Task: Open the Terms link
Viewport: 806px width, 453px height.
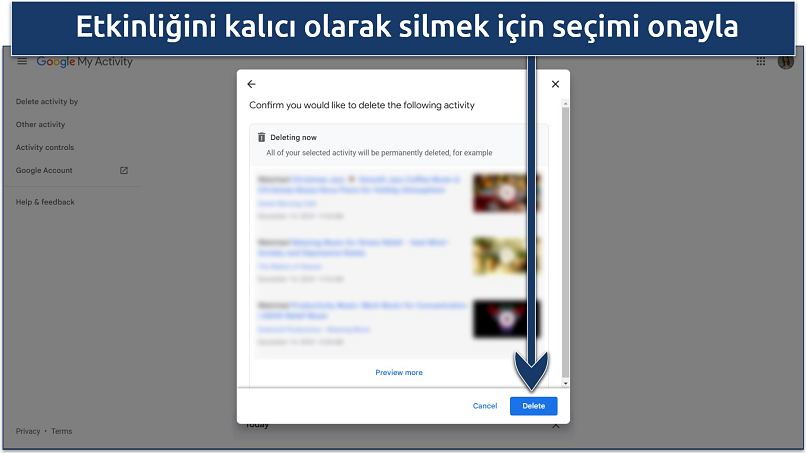Action: click(x=62, y=431)
